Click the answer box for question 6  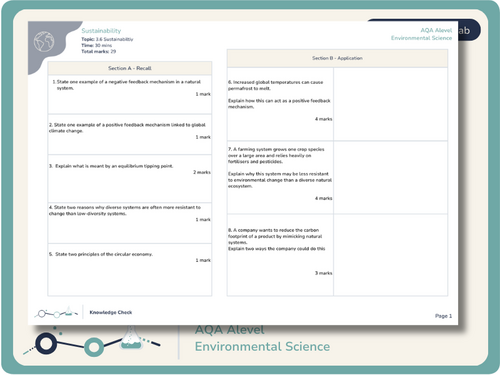tap(391, 104)
